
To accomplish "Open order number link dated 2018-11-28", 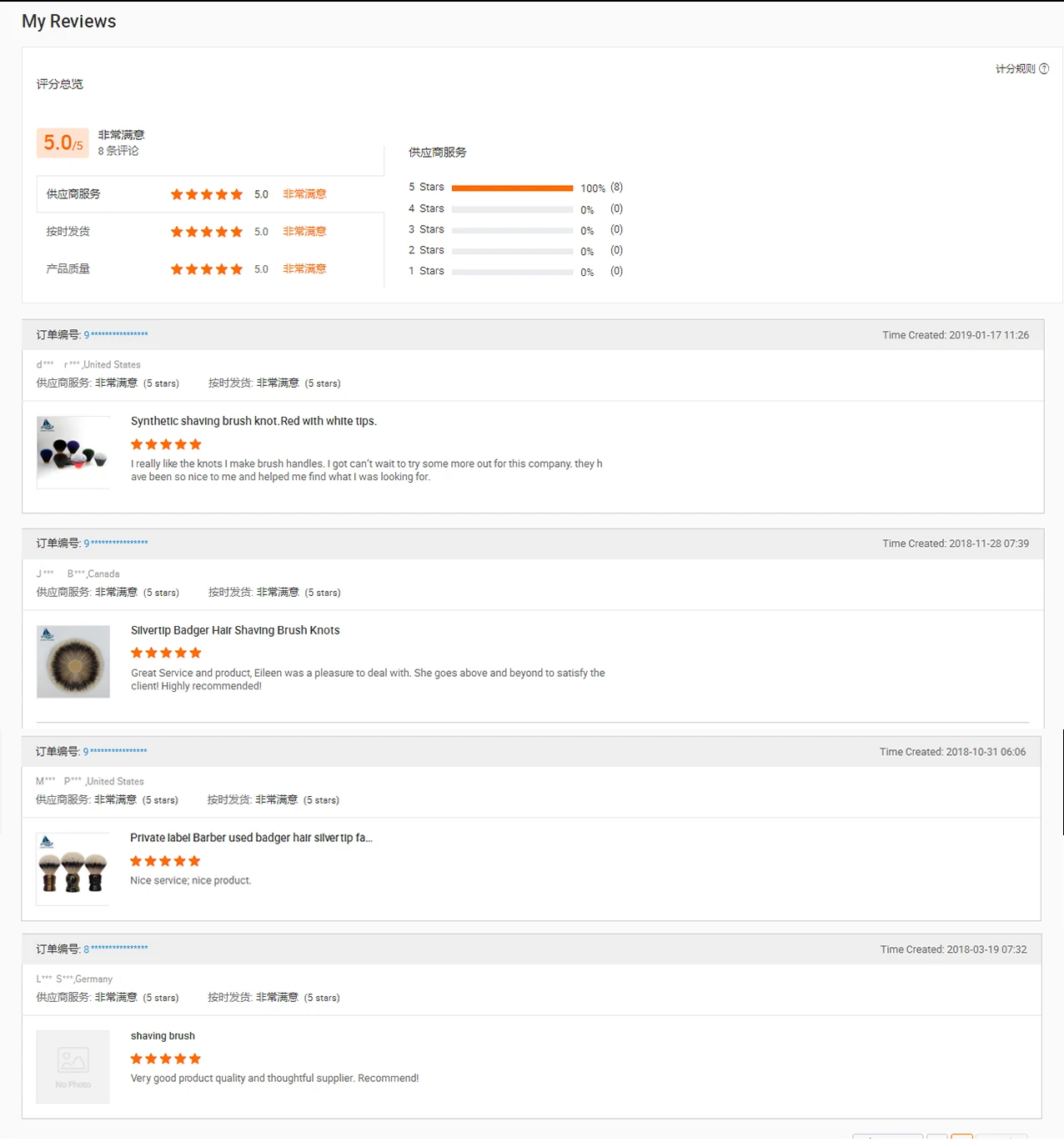I will tap(116, 543).
